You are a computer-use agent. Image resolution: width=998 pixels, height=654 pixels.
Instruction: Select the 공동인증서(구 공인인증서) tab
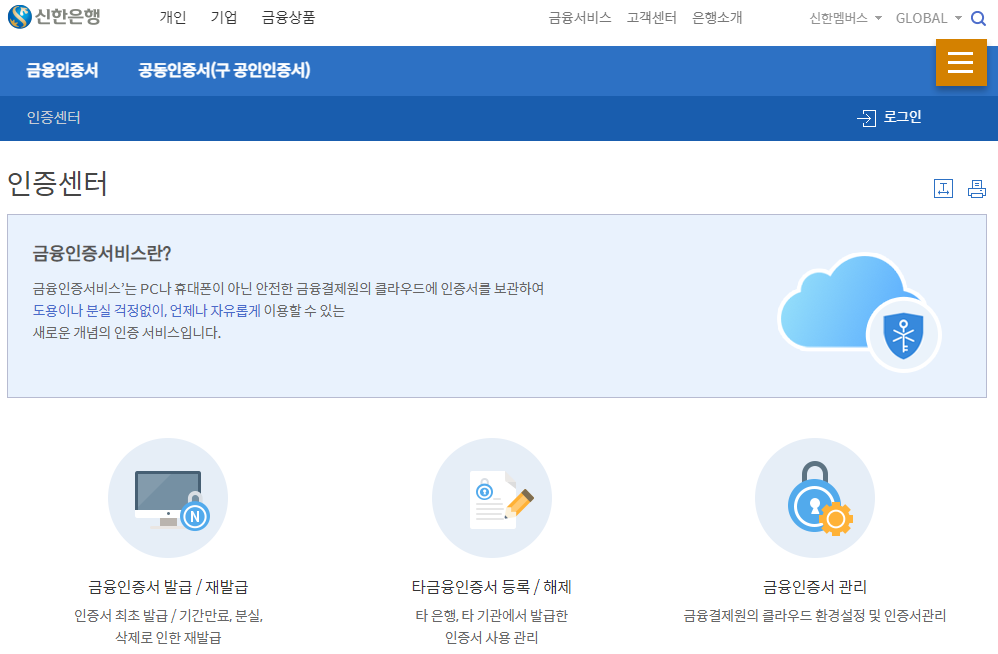pos(225,70)
